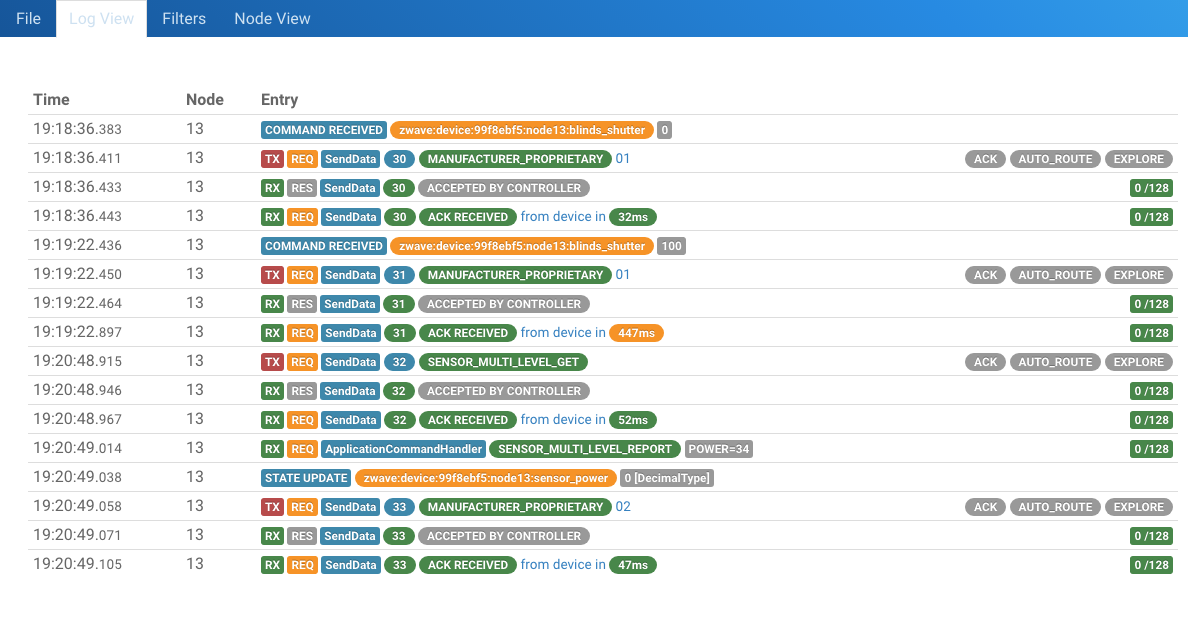1188x620 pixels.
Task: Click the POWER=34 badge
Action: click(719, 449)
